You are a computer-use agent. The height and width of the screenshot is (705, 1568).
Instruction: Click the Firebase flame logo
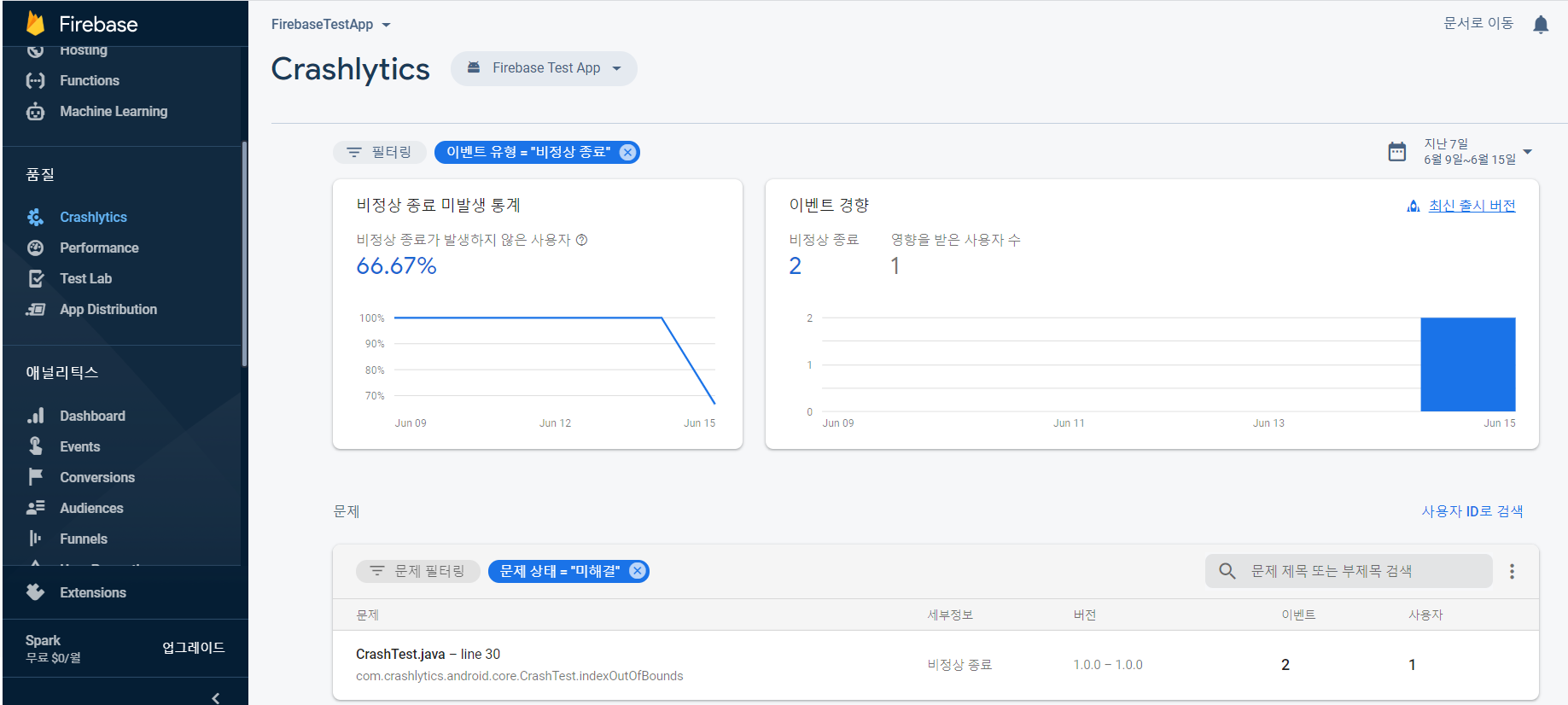35,23
